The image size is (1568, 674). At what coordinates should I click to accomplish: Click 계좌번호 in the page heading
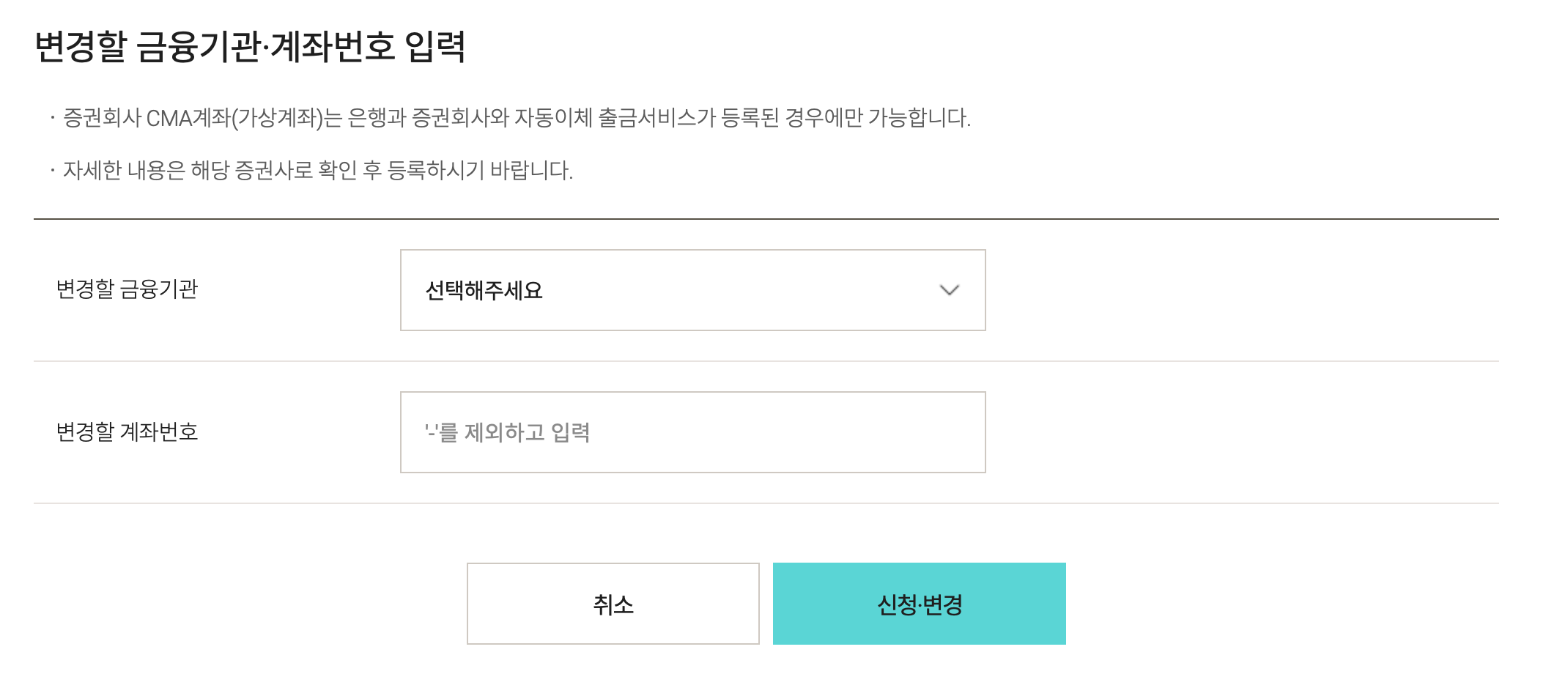[x=333, y=47]
